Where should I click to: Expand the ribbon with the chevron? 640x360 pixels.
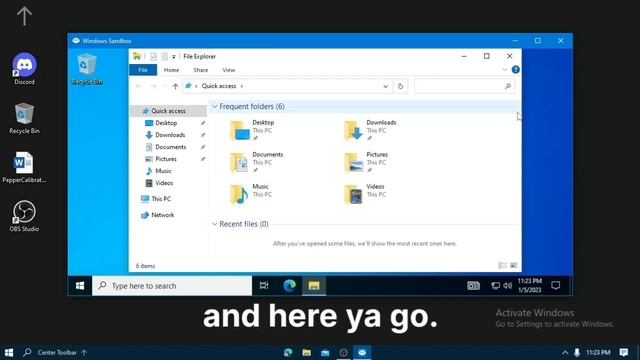[x=504, y=70]
